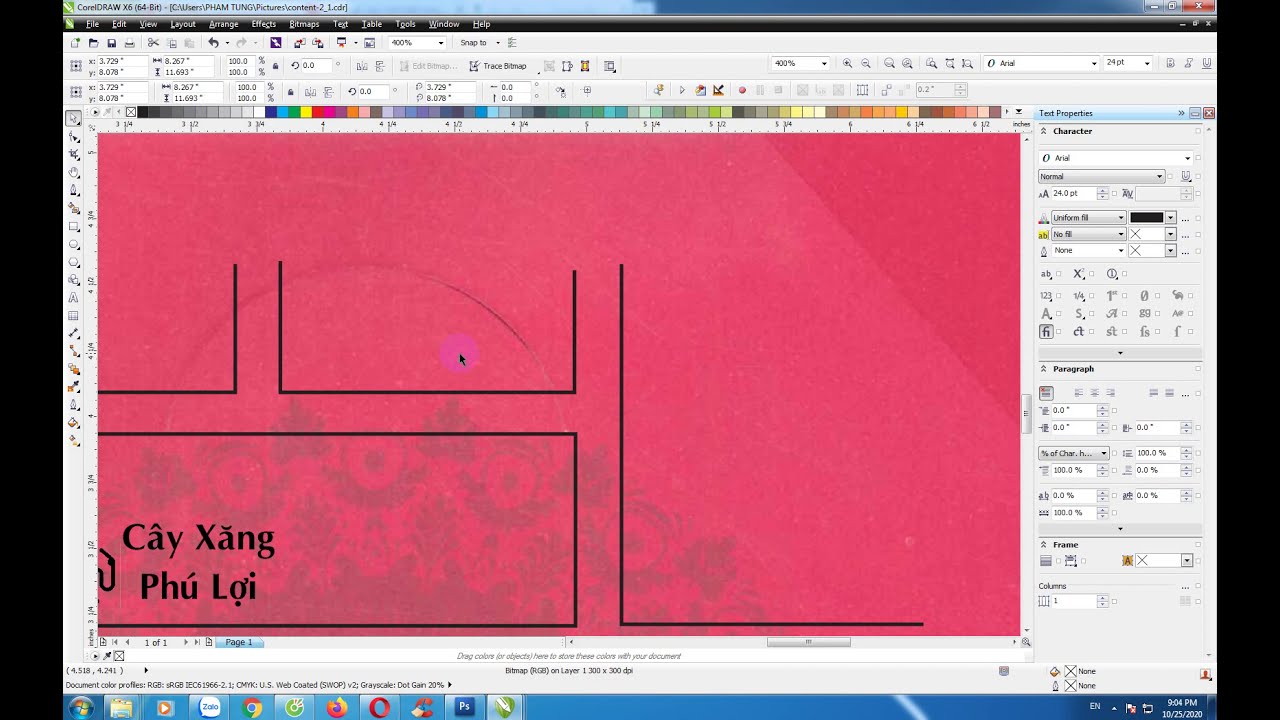Open the Table menu
1280x720 pixels.
pos(371,24)
